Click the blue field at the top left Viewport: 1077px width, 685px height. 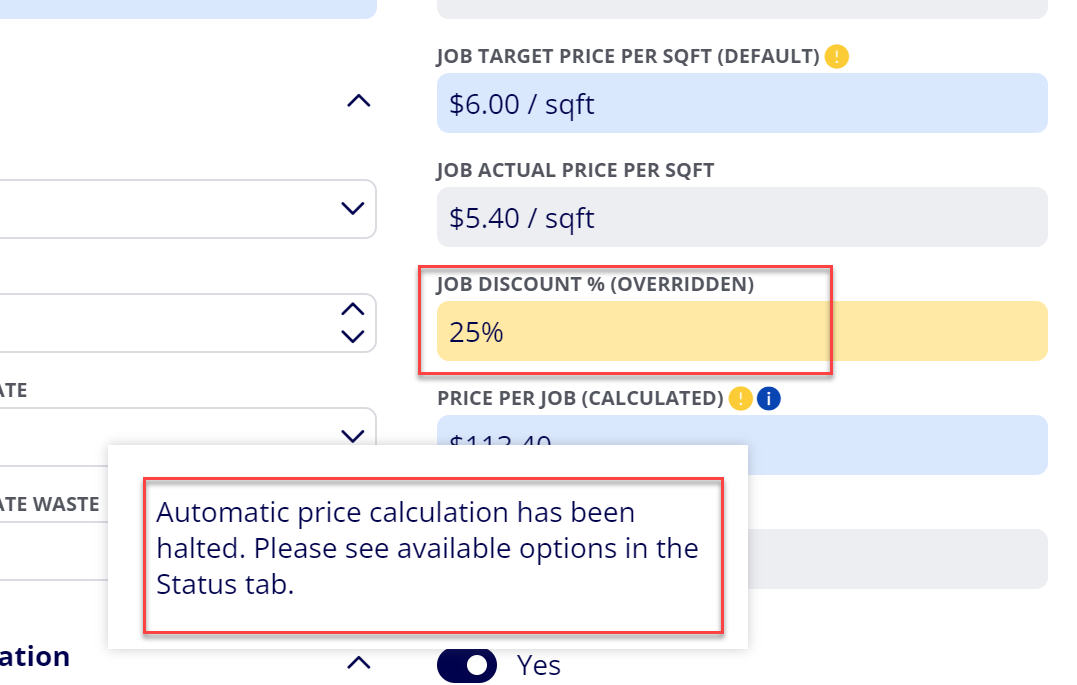(x=188, y=9)
